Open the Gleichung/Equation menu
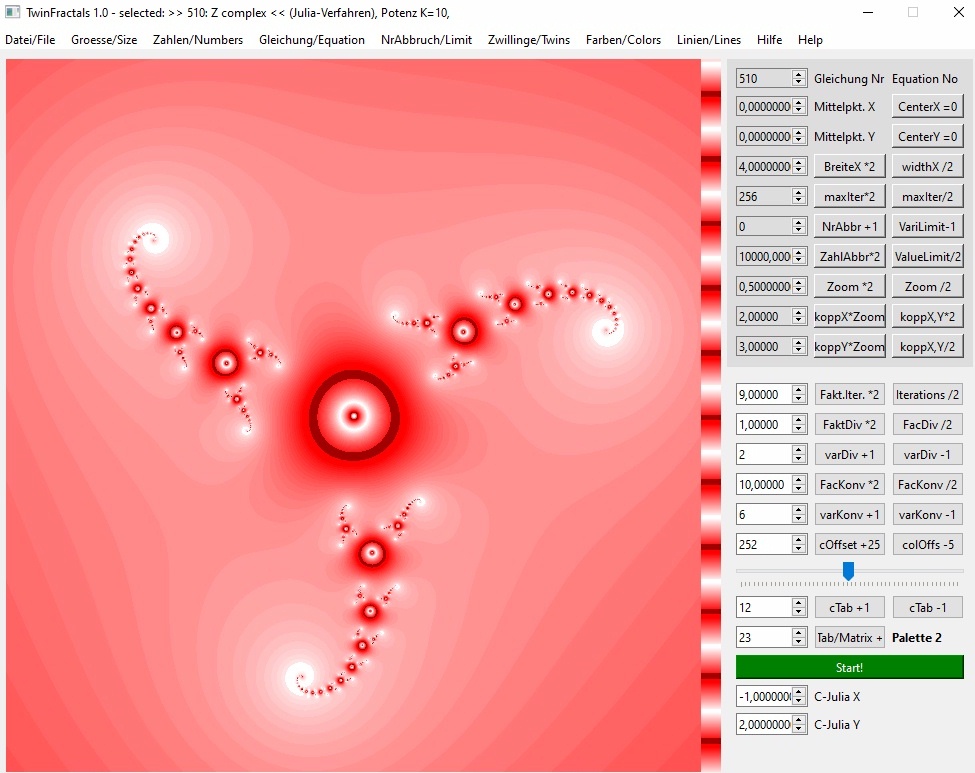 tap(312, 40)
